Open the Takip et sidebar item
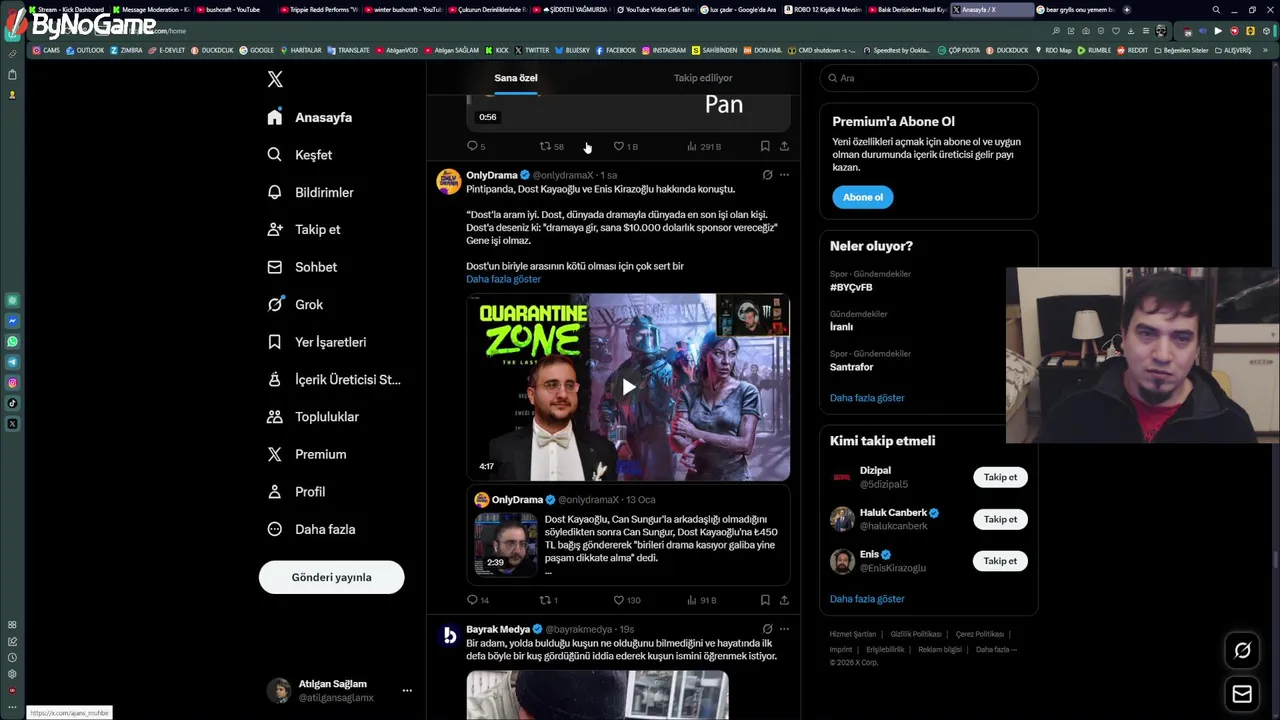 click(x=304, y=229)
